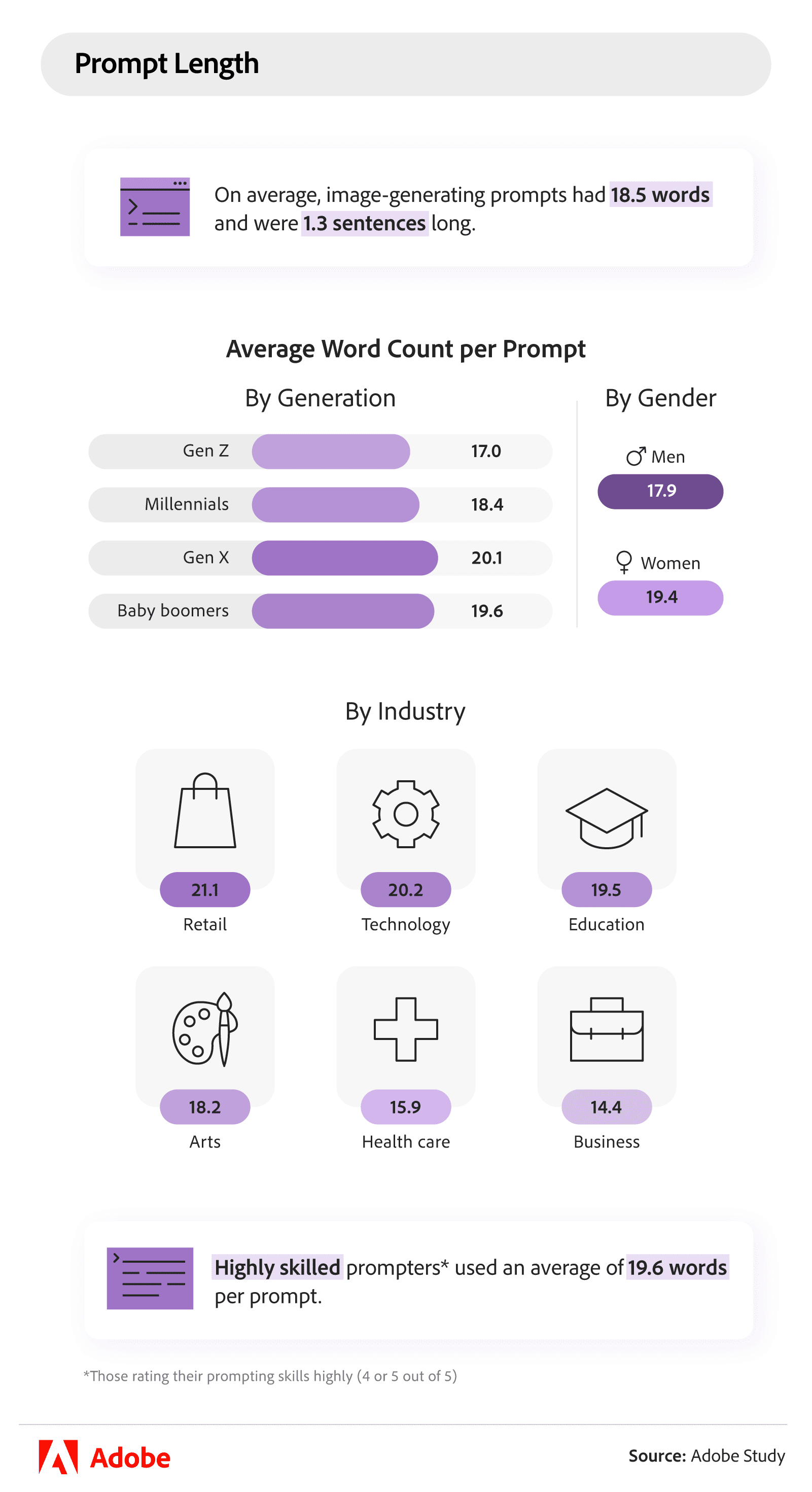This screenshot has width=812, height=1492.
Task: Click the Retail shopping bag icon
Action: [205, 811]
